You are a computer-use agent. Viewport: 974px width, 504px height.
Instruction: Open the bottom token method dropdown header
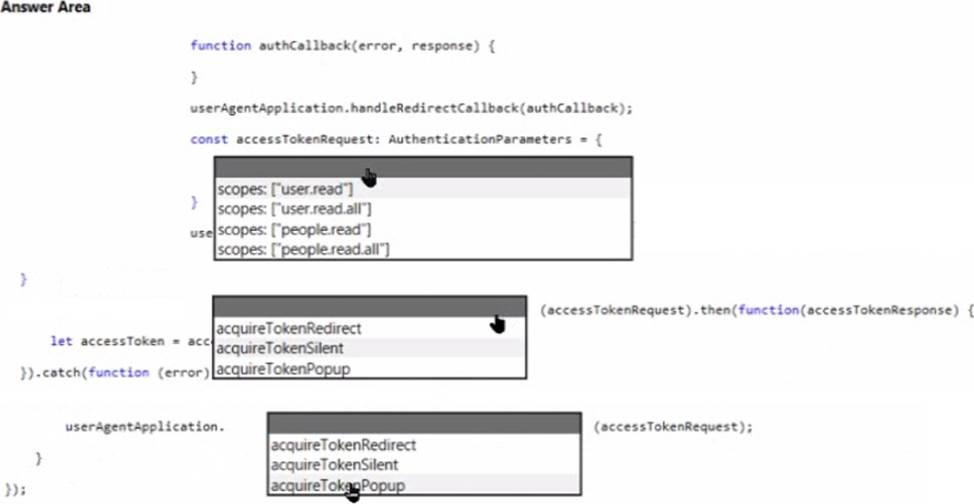click(x=424, y=424)
